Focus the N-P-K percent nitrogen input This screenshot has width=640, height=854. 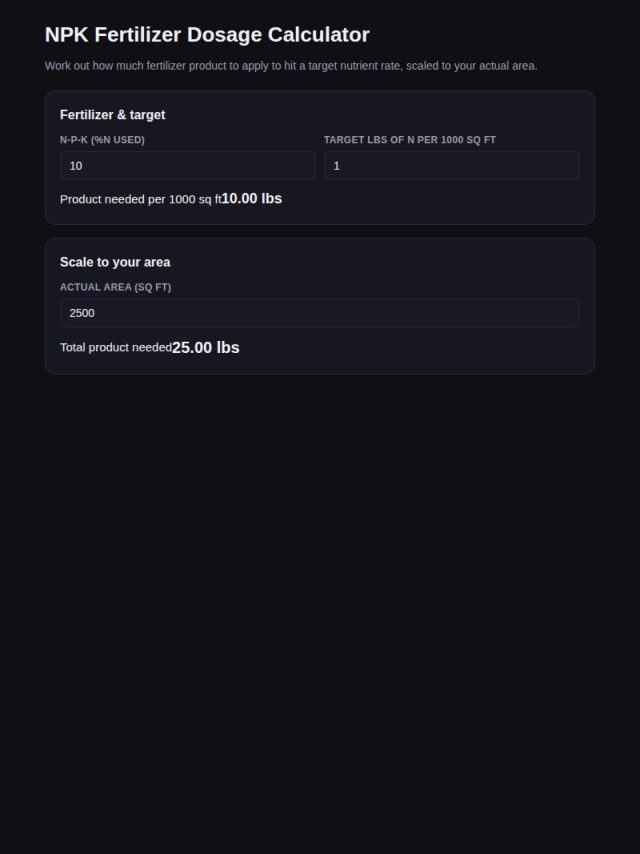pyautogui.click(x=187, y=166)
